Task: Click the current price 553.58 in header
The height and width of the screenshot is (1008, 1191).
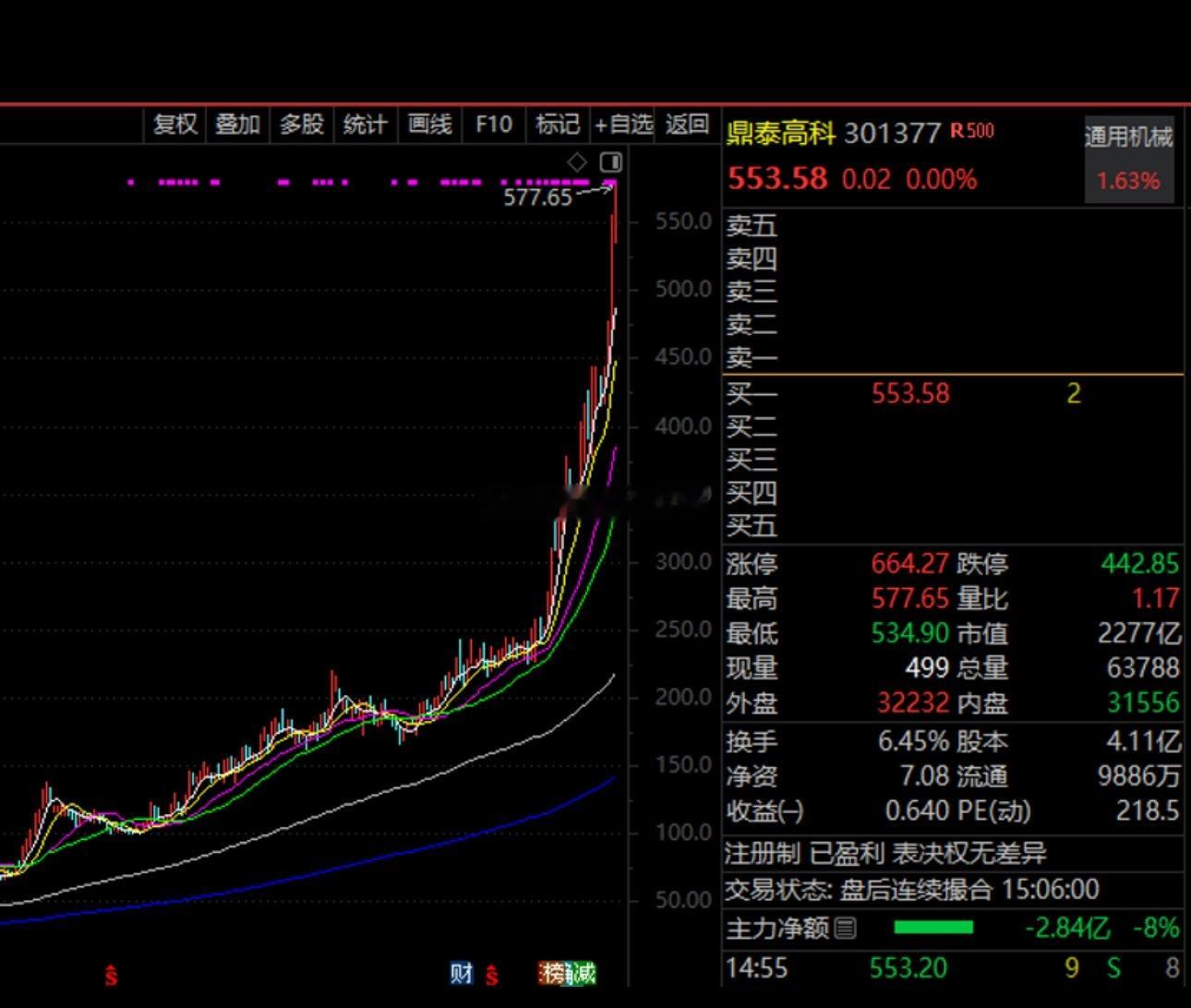Action: (x=777, y=178)
